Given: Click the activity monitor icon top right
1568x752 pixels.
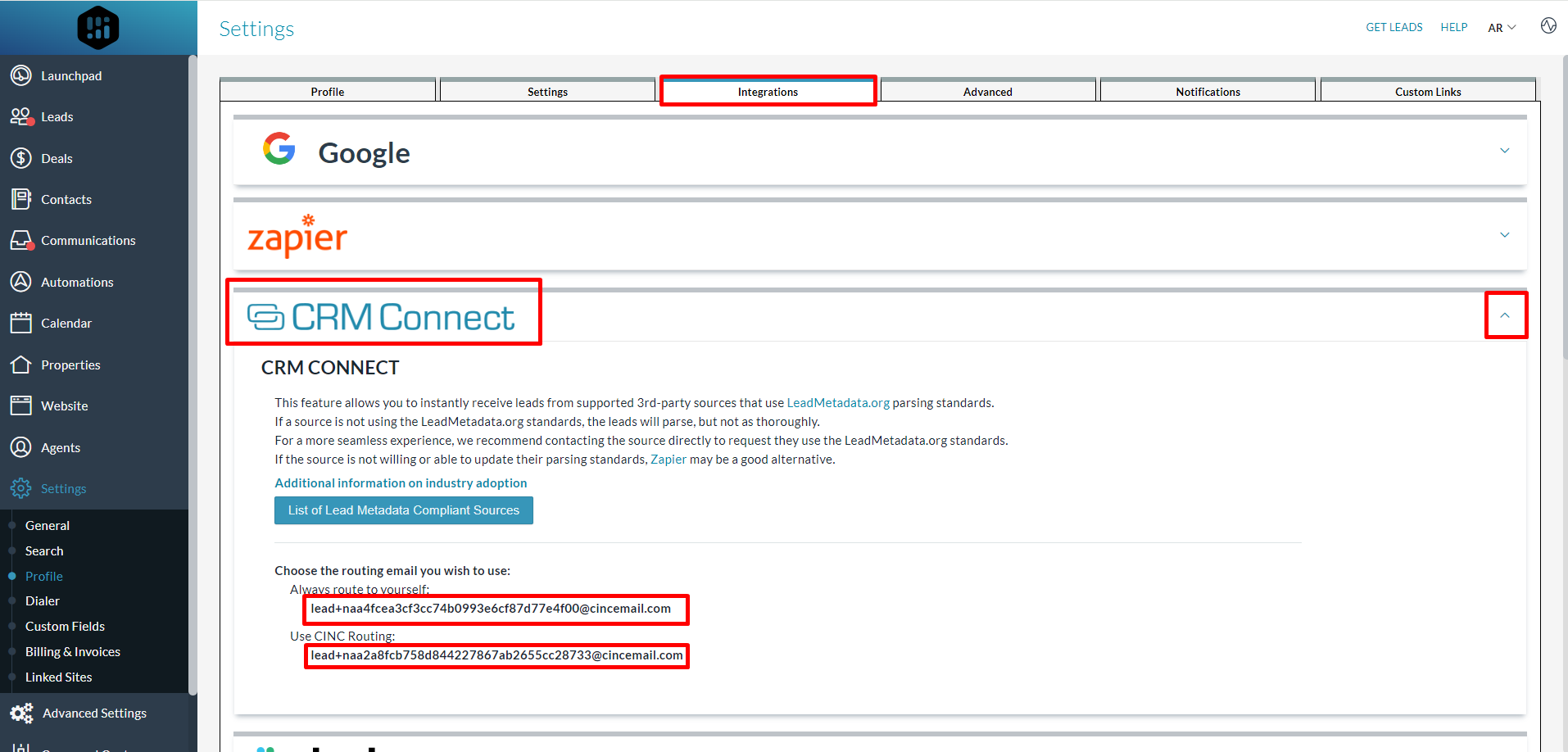Looking at the screenshot, I should click(x=1548, y=25).
